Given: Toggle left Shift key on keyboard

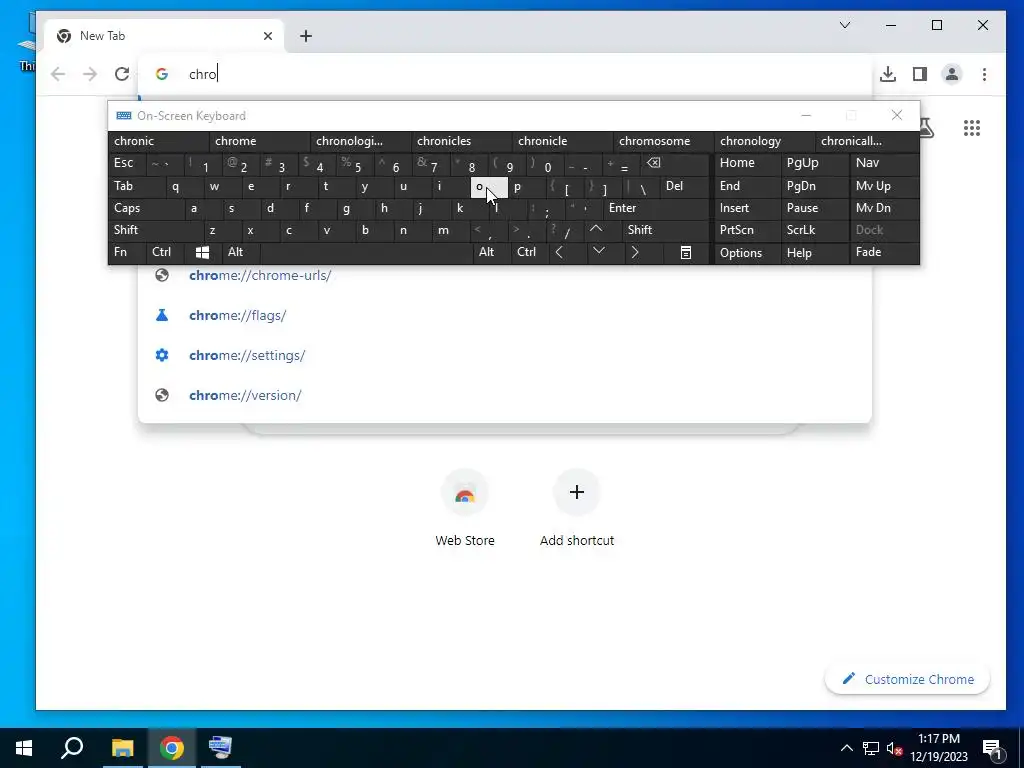Looking at the screenshot, I should pyautogui.click(x=155, y=230).
